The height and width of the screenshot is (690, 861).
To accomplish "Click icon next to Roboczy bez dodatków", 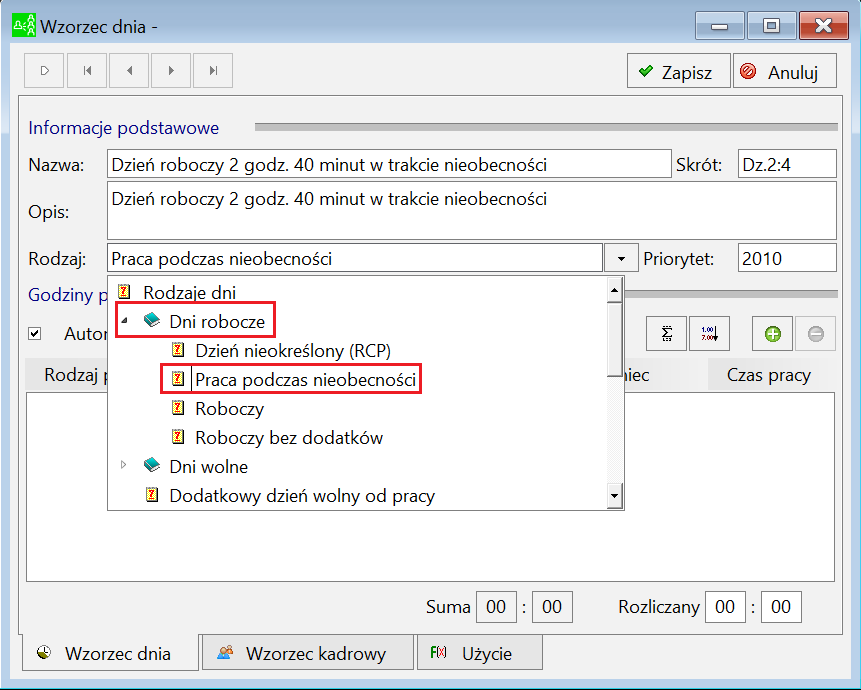I will click(178, 436).
